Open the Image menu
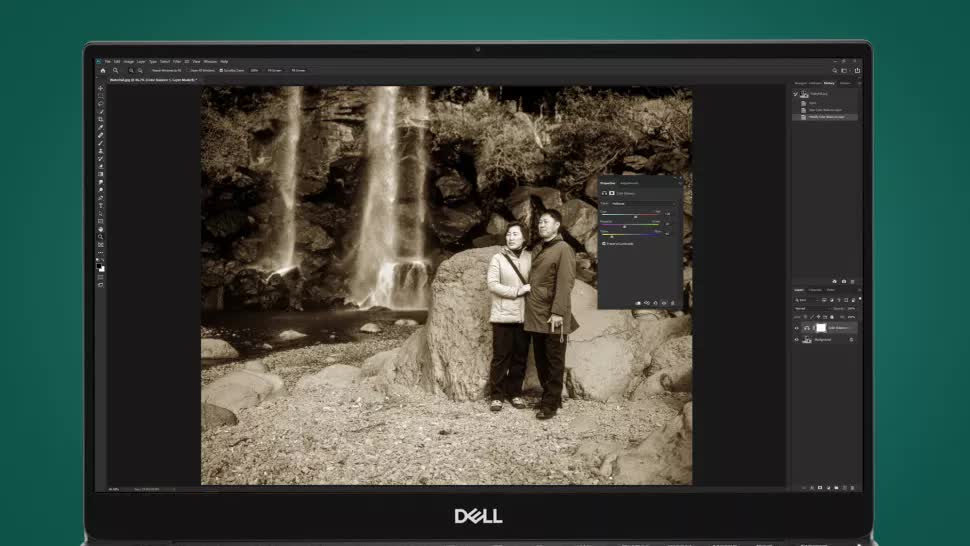This screenshot has width=970, height=546. (x=129, y=62)
